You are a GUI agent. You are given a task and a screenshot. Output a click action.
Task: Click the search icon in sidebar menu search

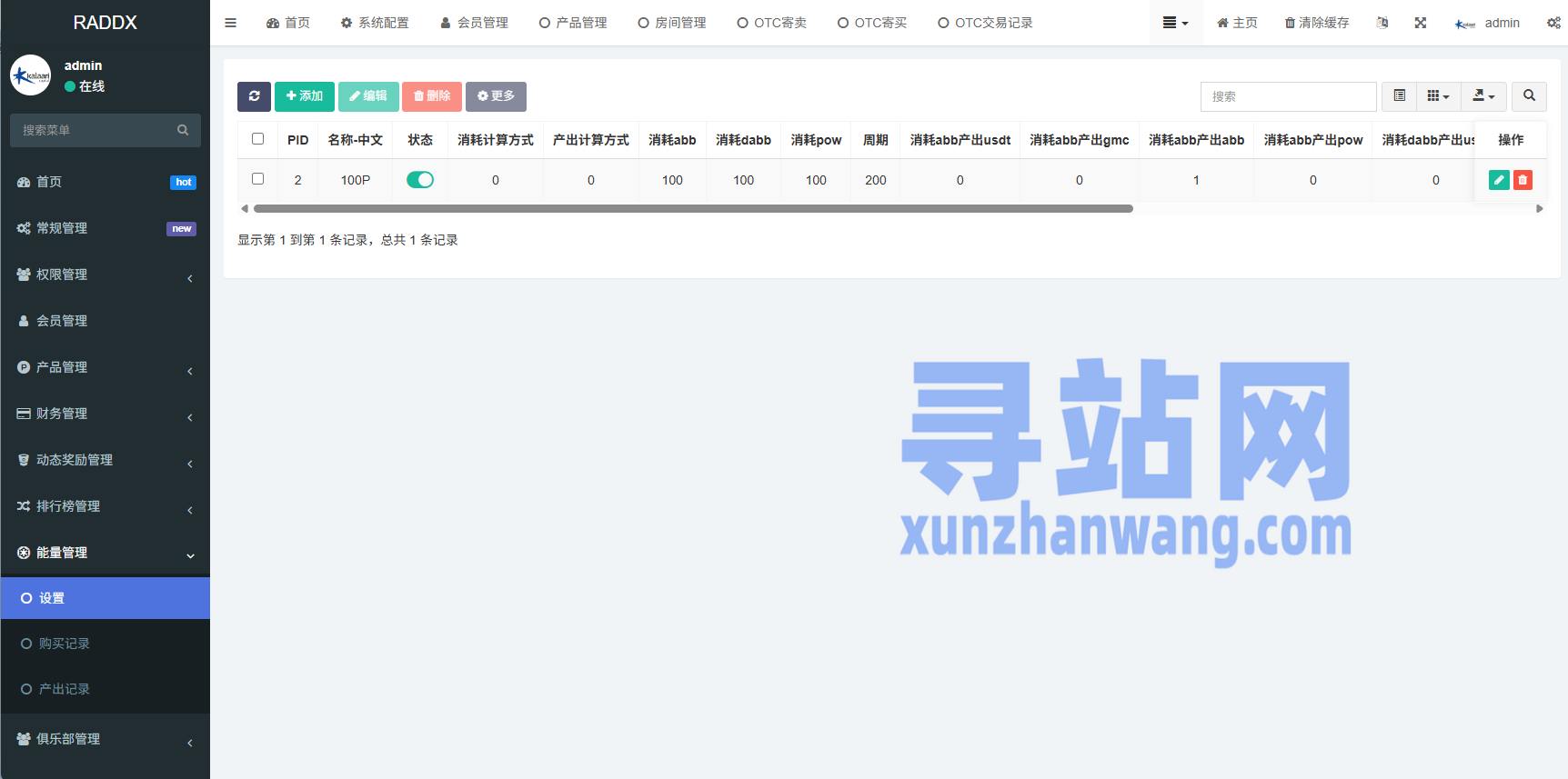[183, 130]
